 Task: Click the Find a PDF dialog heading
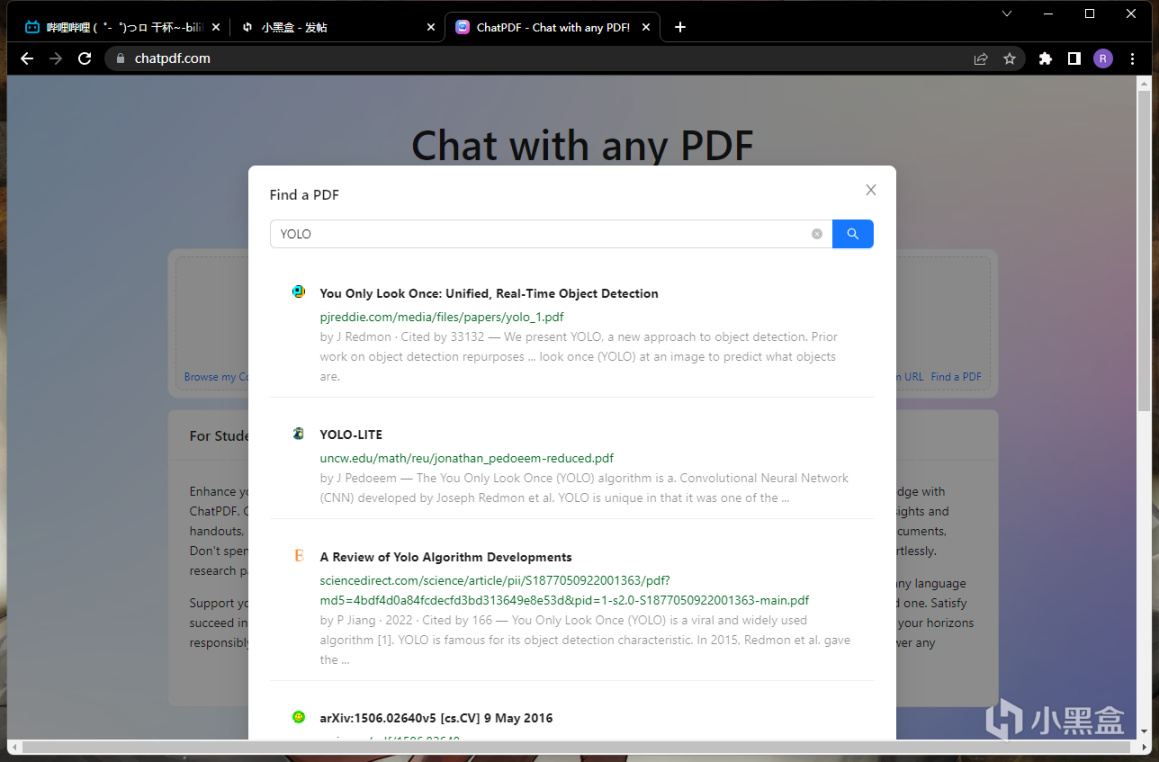coord(304,195)
